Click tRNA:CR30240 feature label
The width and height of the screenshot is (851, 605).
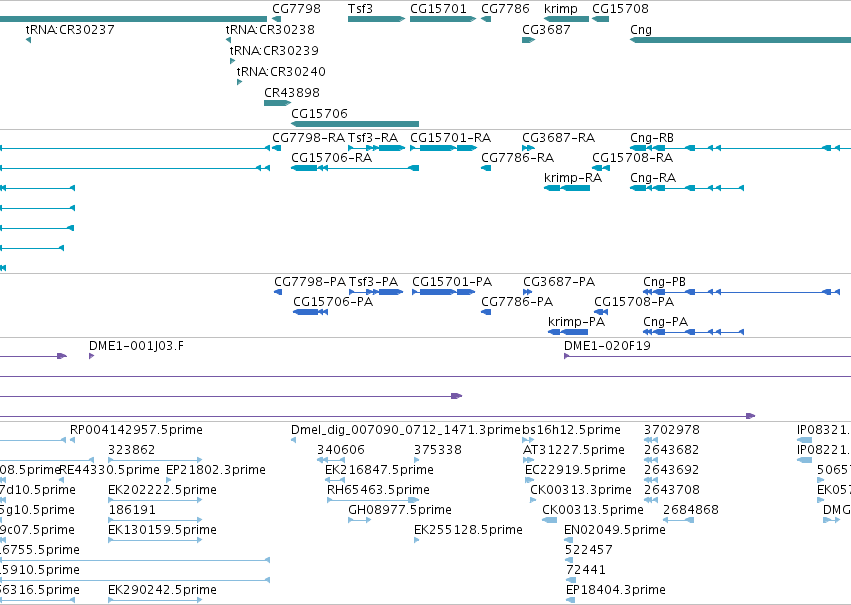click(281, 72)
